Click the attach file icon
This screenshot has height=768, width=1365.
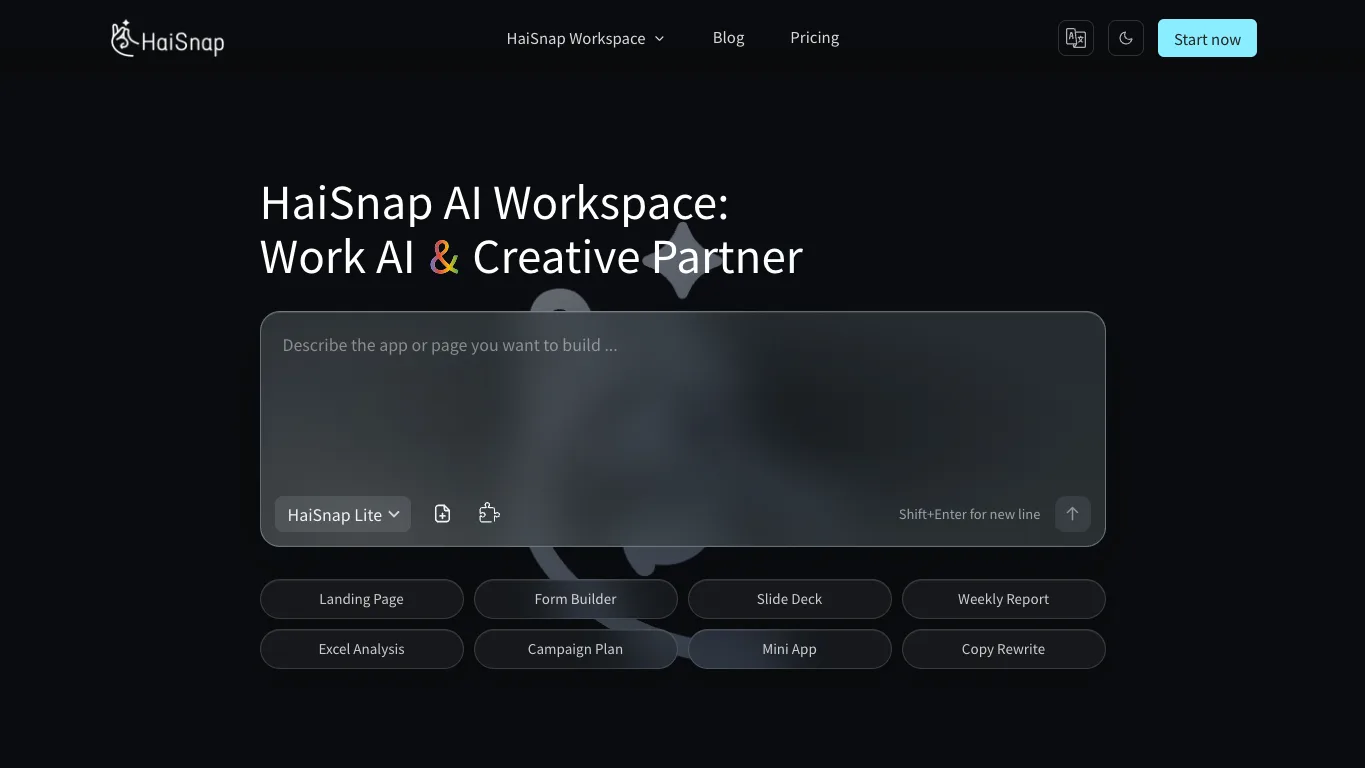[x=443, y=514]
